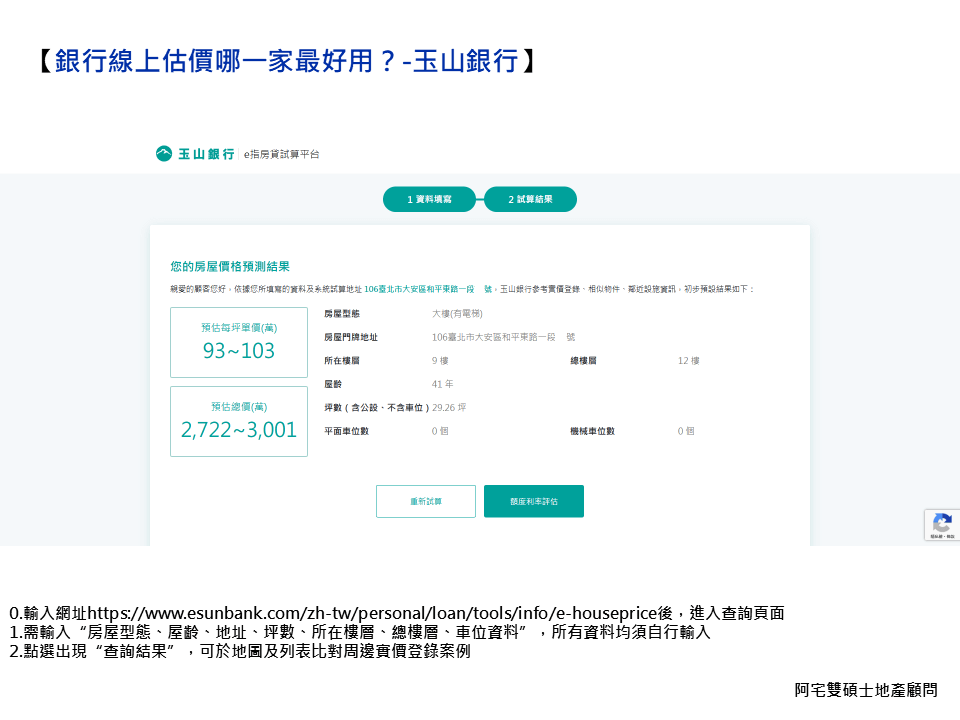Click the gray address value in details
Image resolution: width=960 pixels, height=720 pixels.
tap(503, 337)
